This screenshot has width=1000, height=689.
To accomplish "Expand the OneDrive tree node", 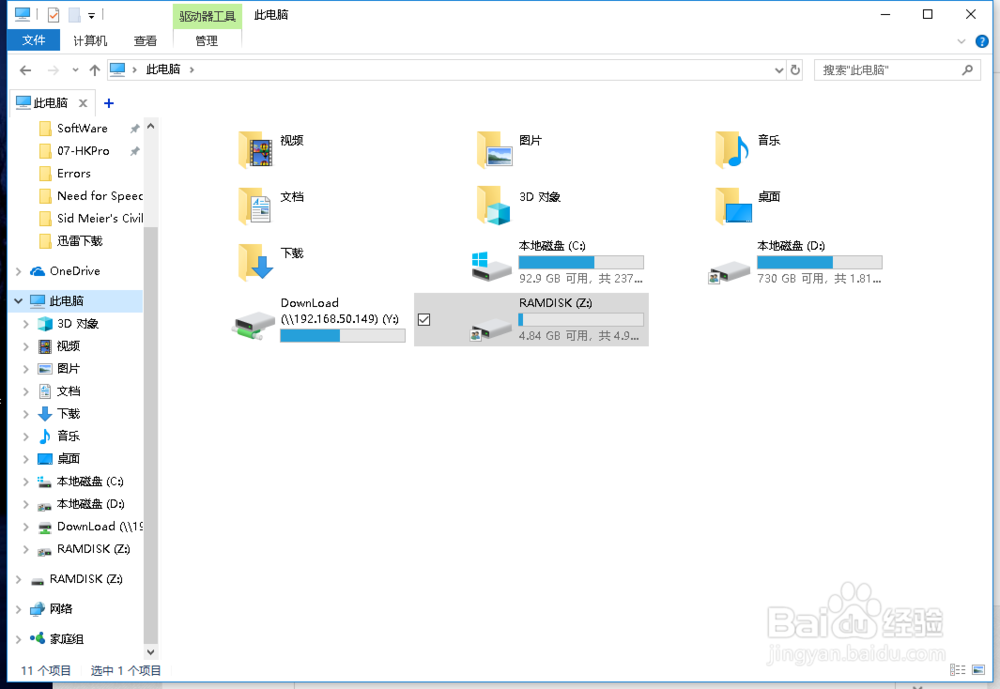I will point(18,271).
